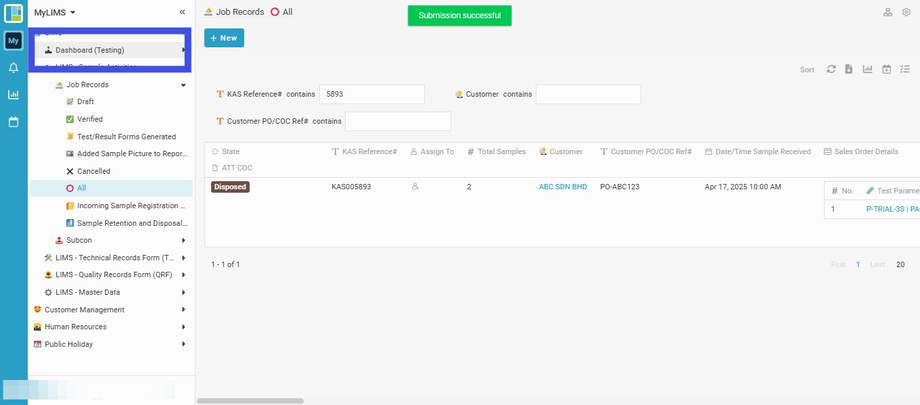Click the export file icon in toolbar
Viewport: 920px width, 405px height.
[848, 69]
